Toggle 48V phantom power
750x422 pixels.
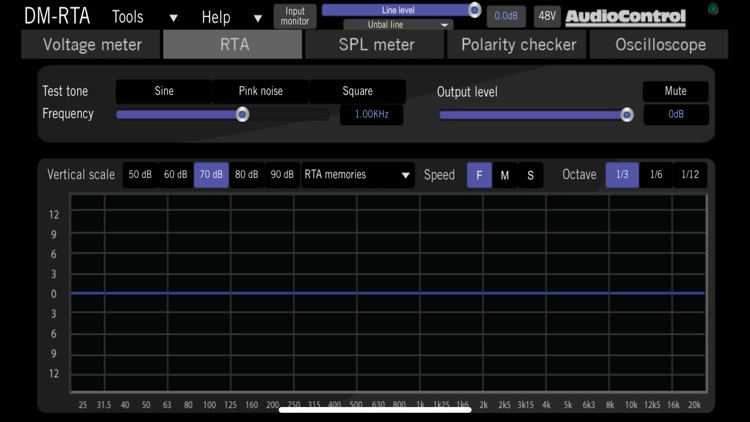(x=547, y=16)
